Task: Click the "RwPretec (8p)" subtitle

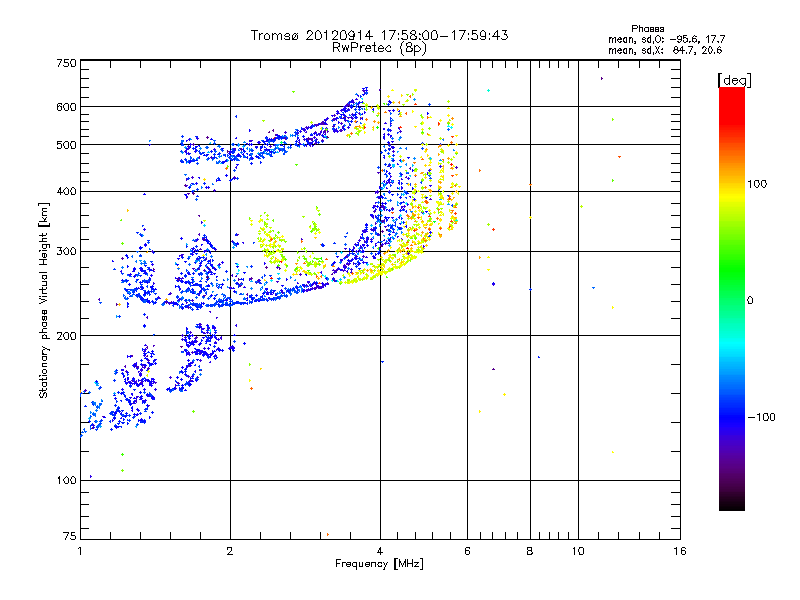Action: [x=379, y=48]
